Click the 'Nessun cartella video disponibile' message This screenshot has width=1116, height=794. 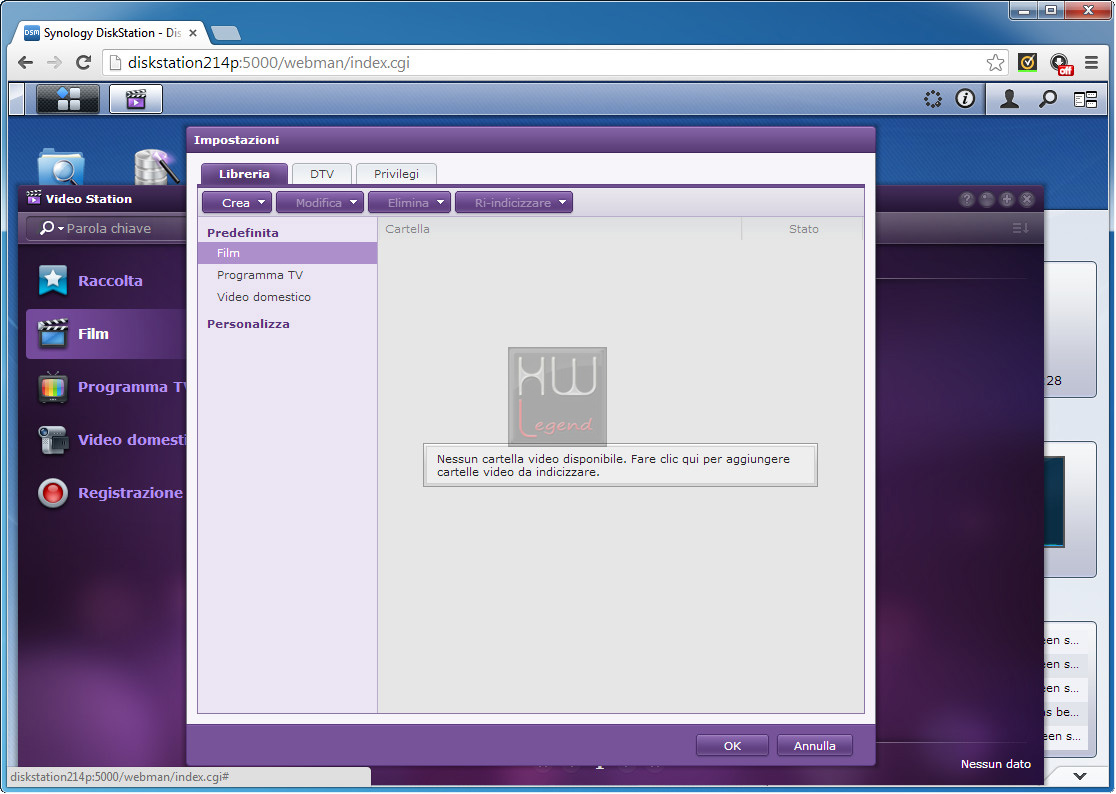(620, 465)
